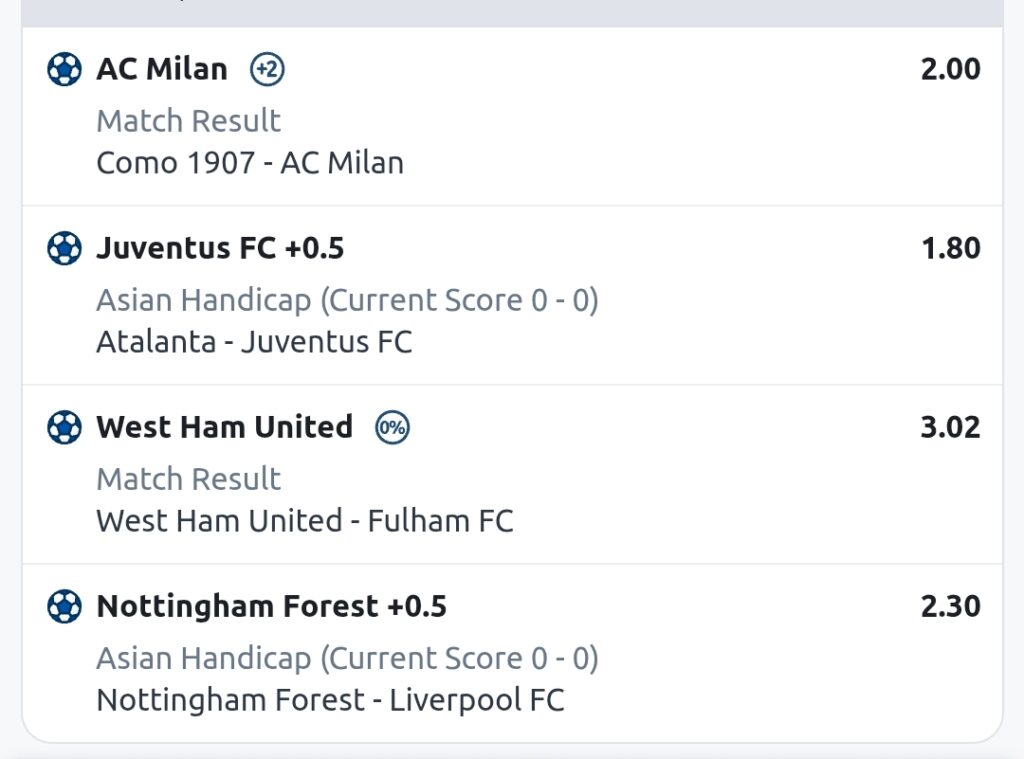Click Match Result label under AC Milan
The image size is (1024, 759).
pos(189,121)
